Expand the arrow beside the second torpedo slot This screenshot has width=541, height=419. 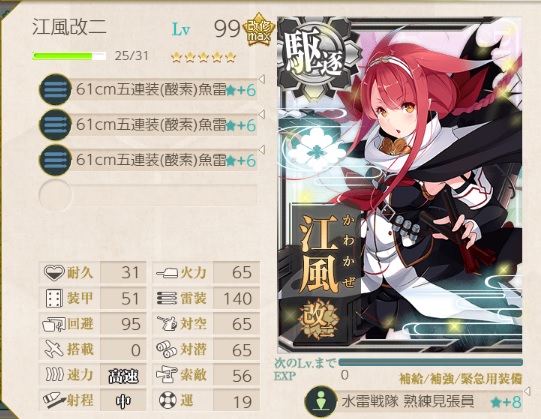click(262, 114)
